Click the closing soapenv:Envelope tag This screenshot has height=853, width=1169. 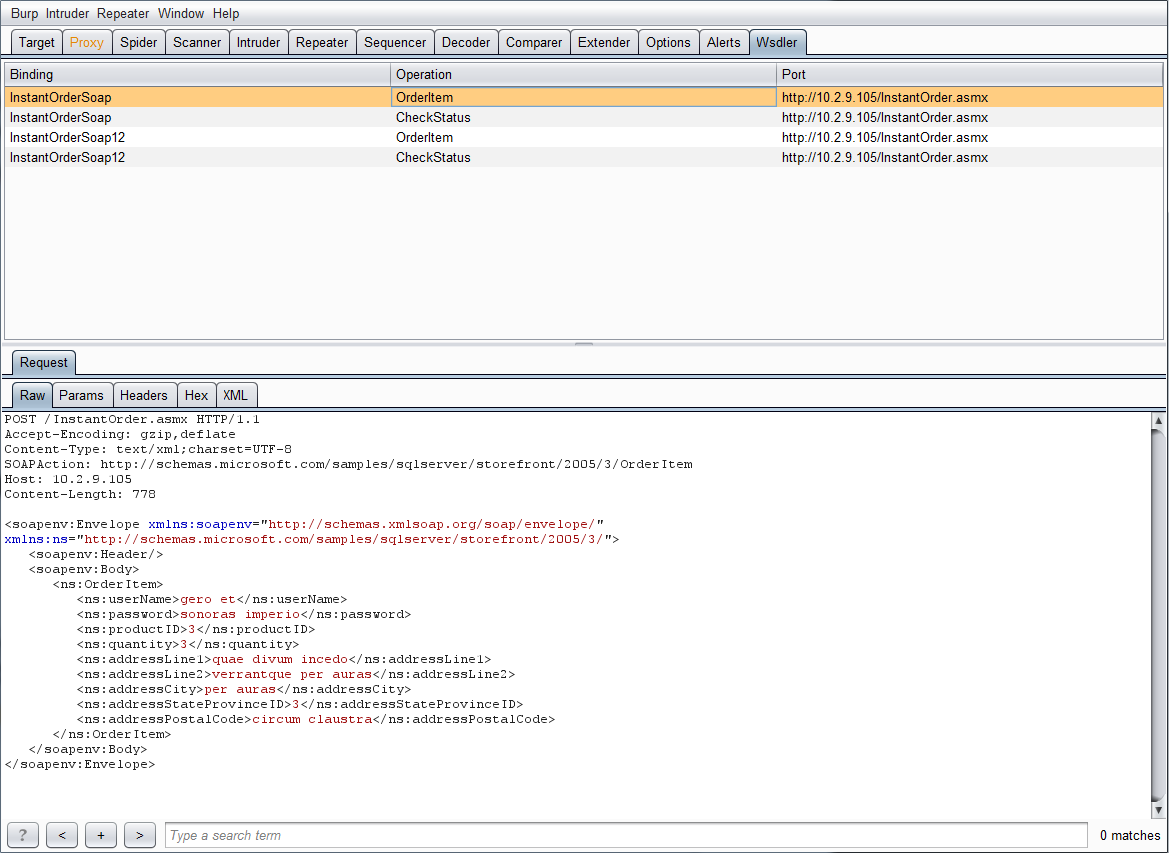[80, 764]
